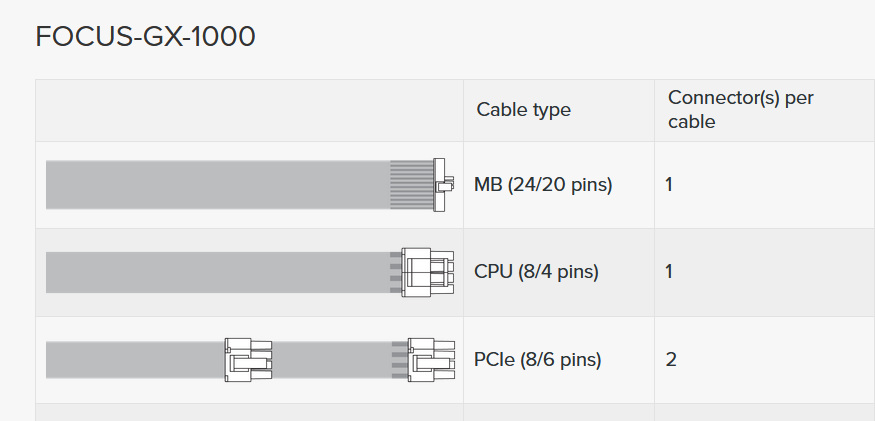This screenshot has height=421, width=875.
Task: Click the FOCUS-GX-1000 heading
Action: (x=145, y=37)
